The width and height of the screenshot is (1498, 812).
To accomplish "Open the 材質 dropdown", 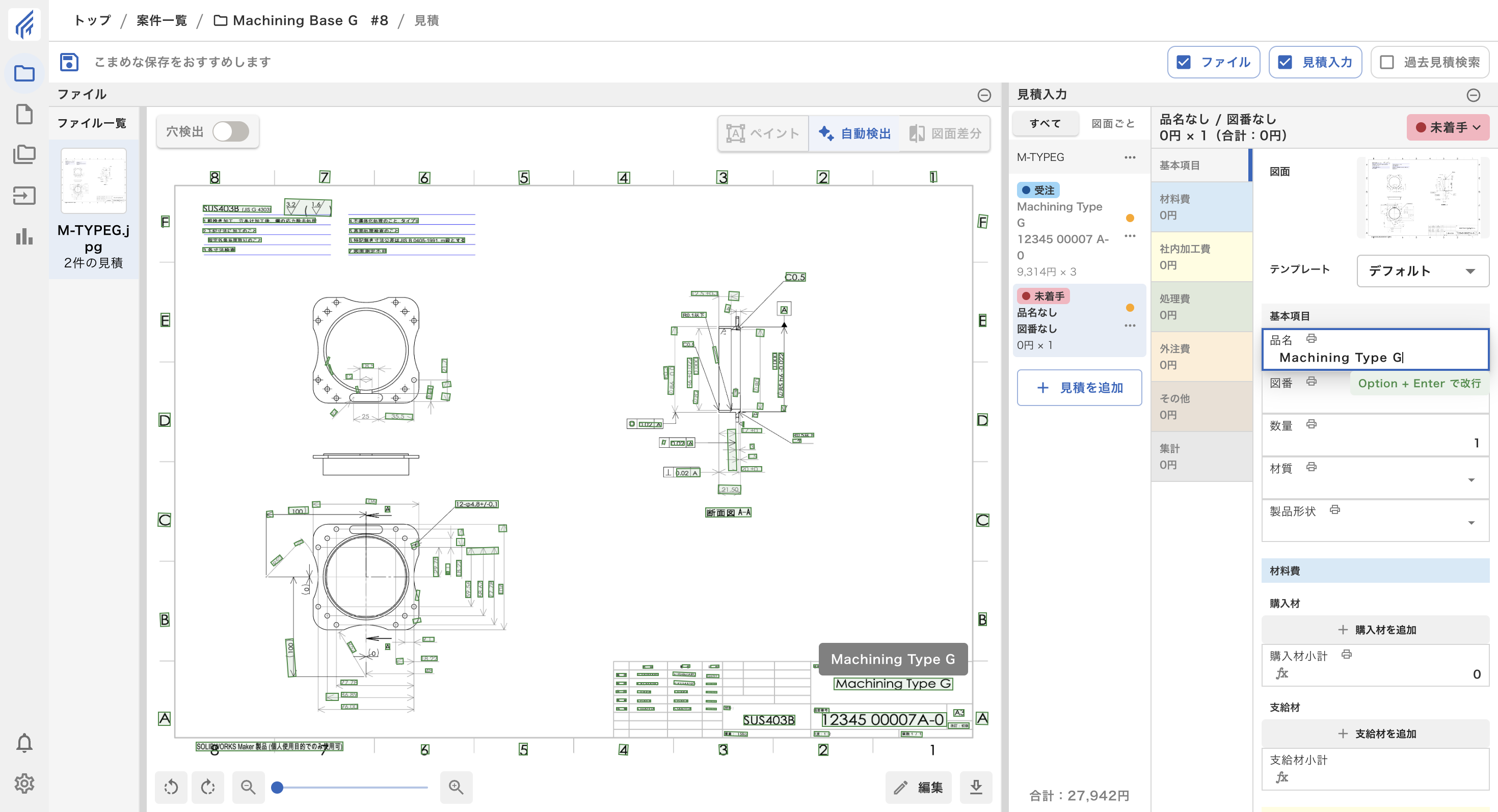I will pos(1472,480).
